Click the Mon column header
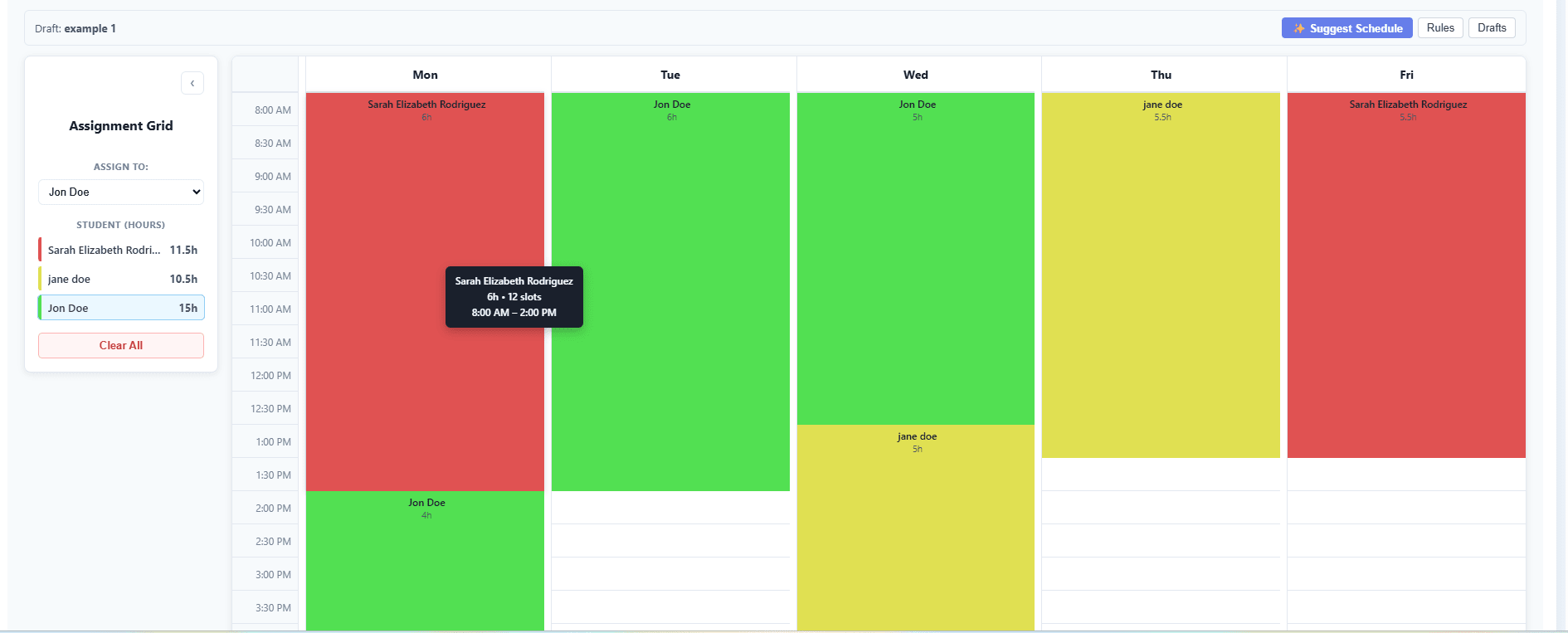Screen dimensions: 1568x633 point(425,75)
